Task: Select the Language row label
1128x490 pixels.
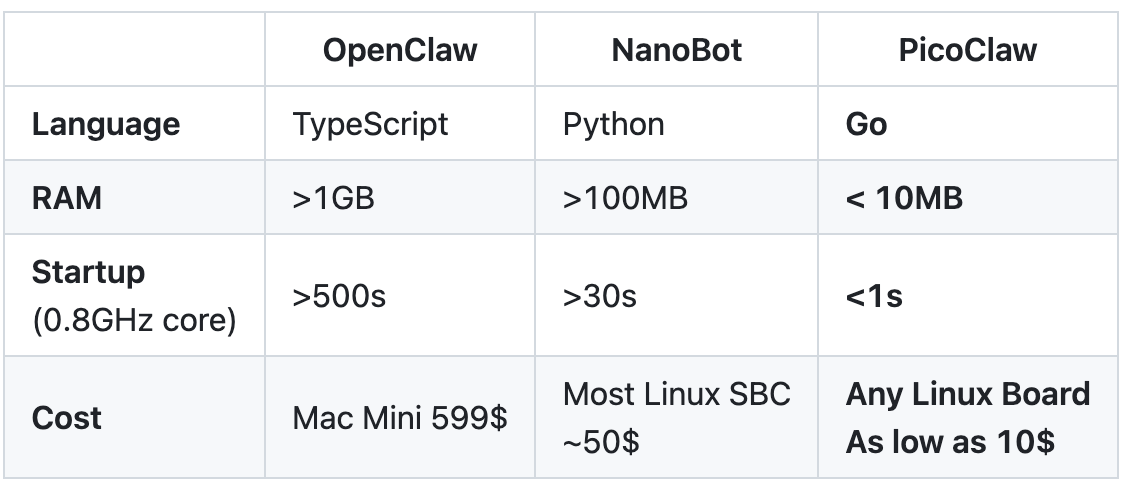Action: click(106, 124)
